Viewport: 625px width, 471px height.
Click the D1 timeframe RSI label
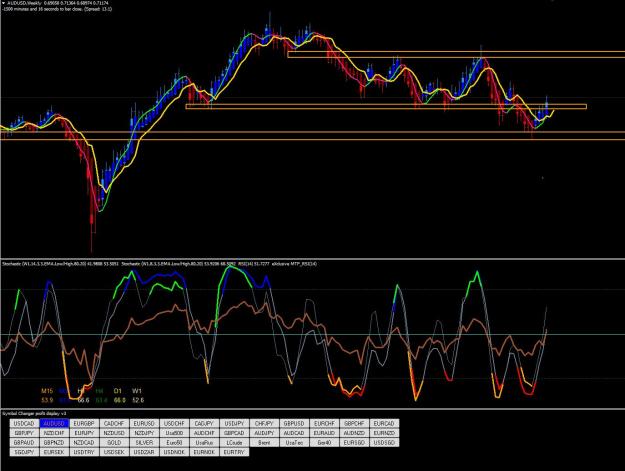[117, 391]
